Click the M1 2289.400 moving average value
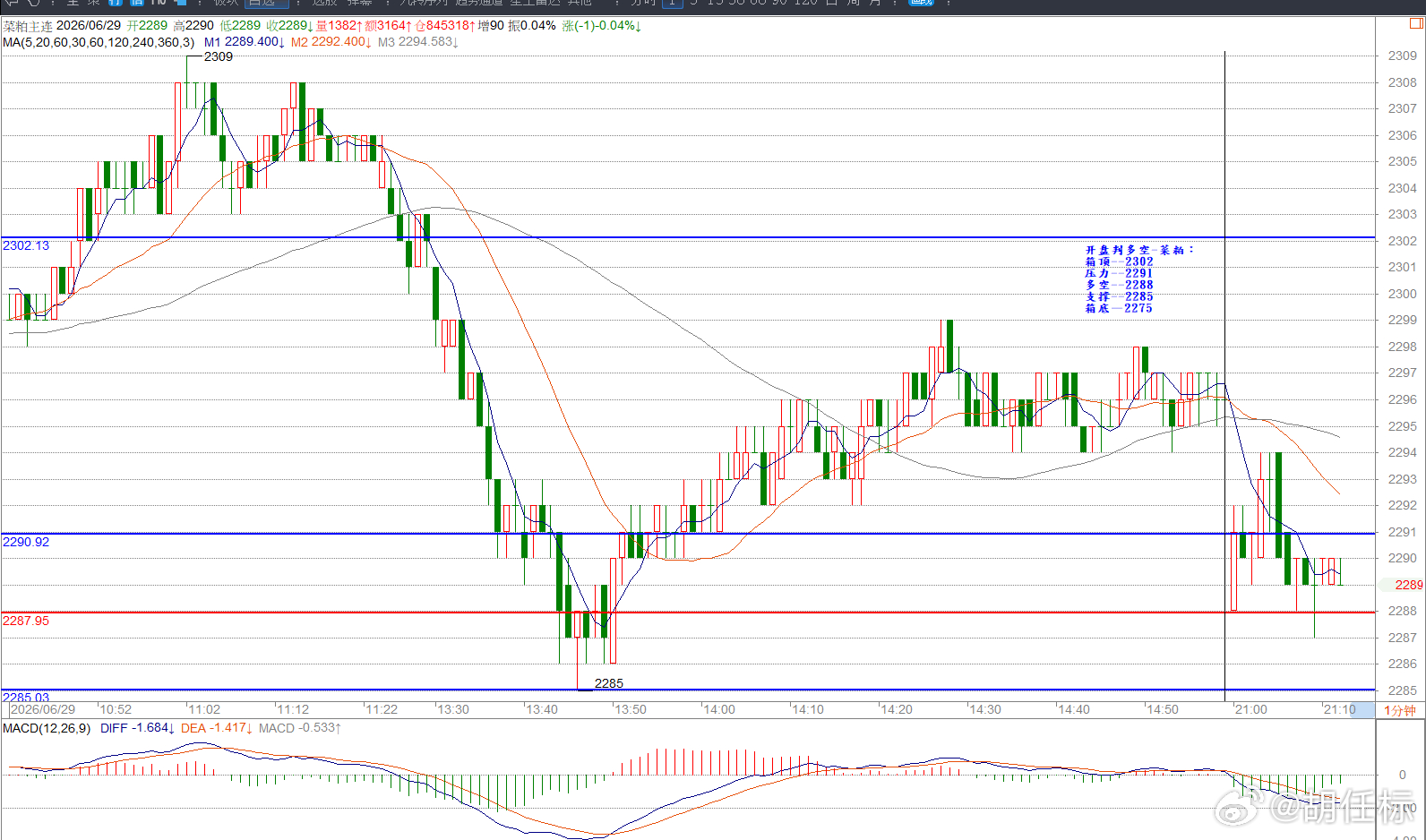The image size is (1426, 840). click(244, 42)
